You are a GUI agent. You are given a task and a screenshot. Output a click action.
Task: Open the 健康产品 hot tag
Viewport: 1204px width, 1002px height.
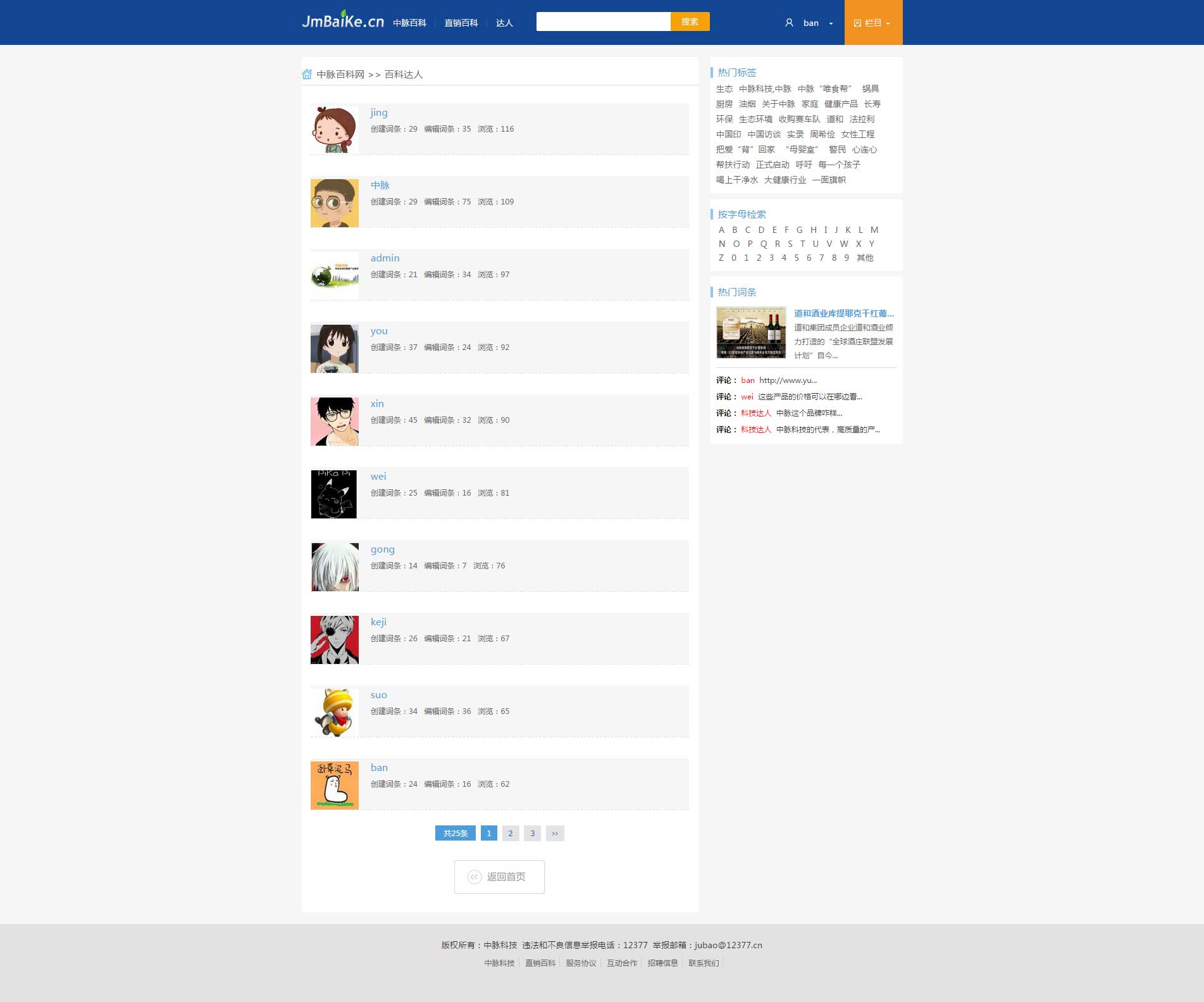841,104
